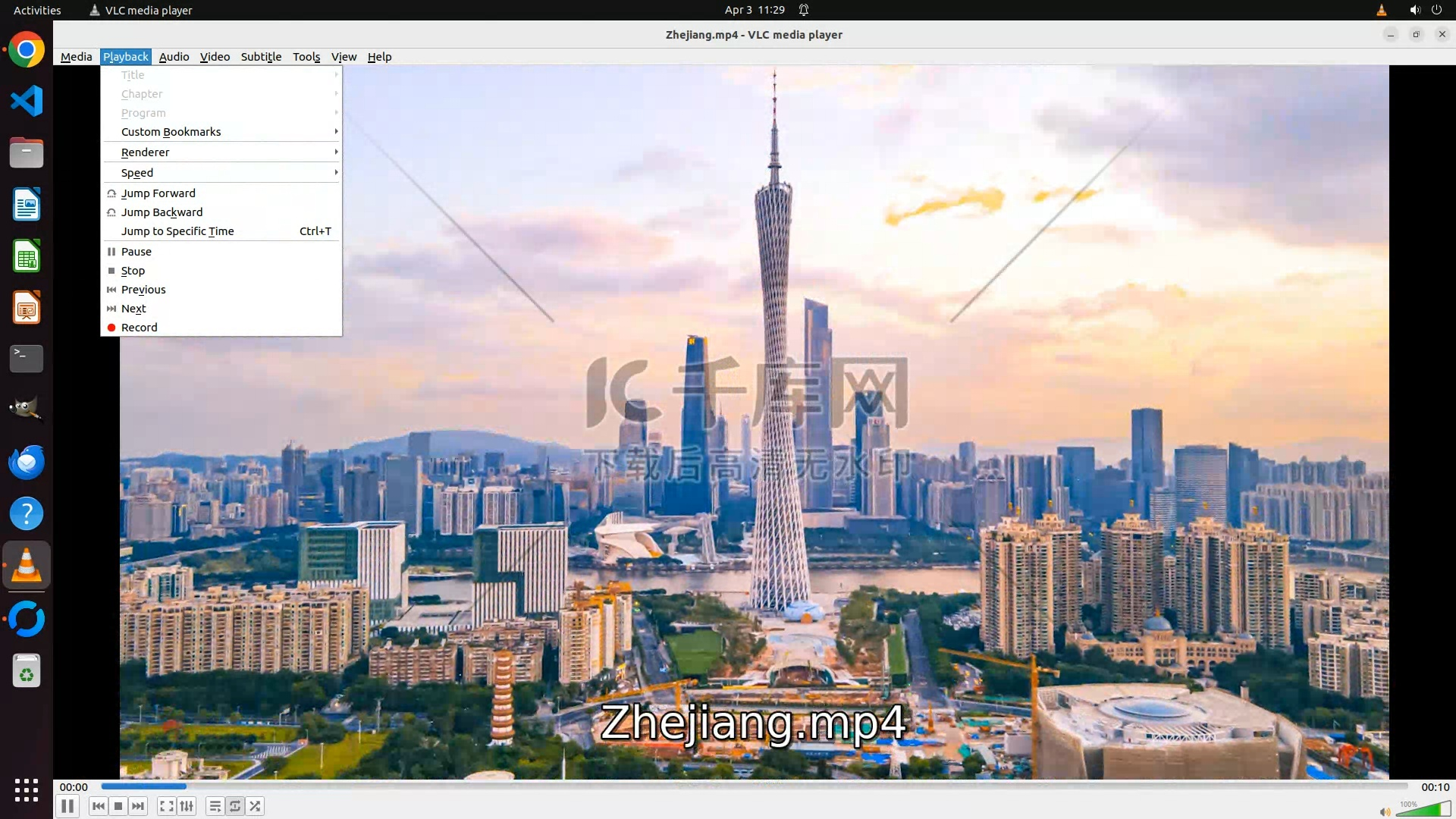Toggle the loop repeat mode button

click(235, 806)
